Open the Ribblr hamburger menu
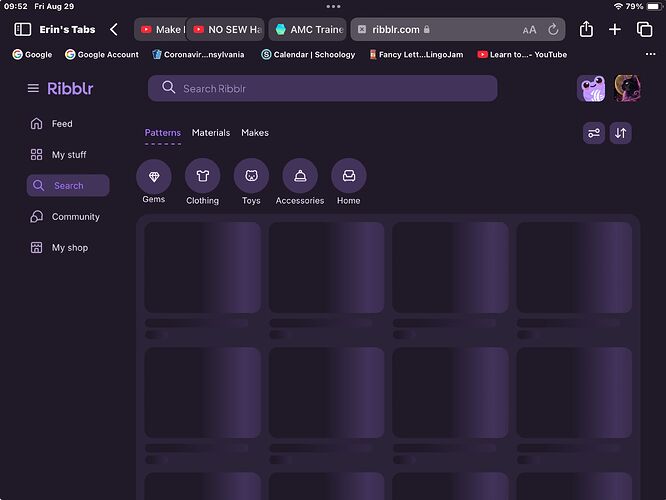The width and height of the screenshot is (666, 500). [x=33, y=88]
